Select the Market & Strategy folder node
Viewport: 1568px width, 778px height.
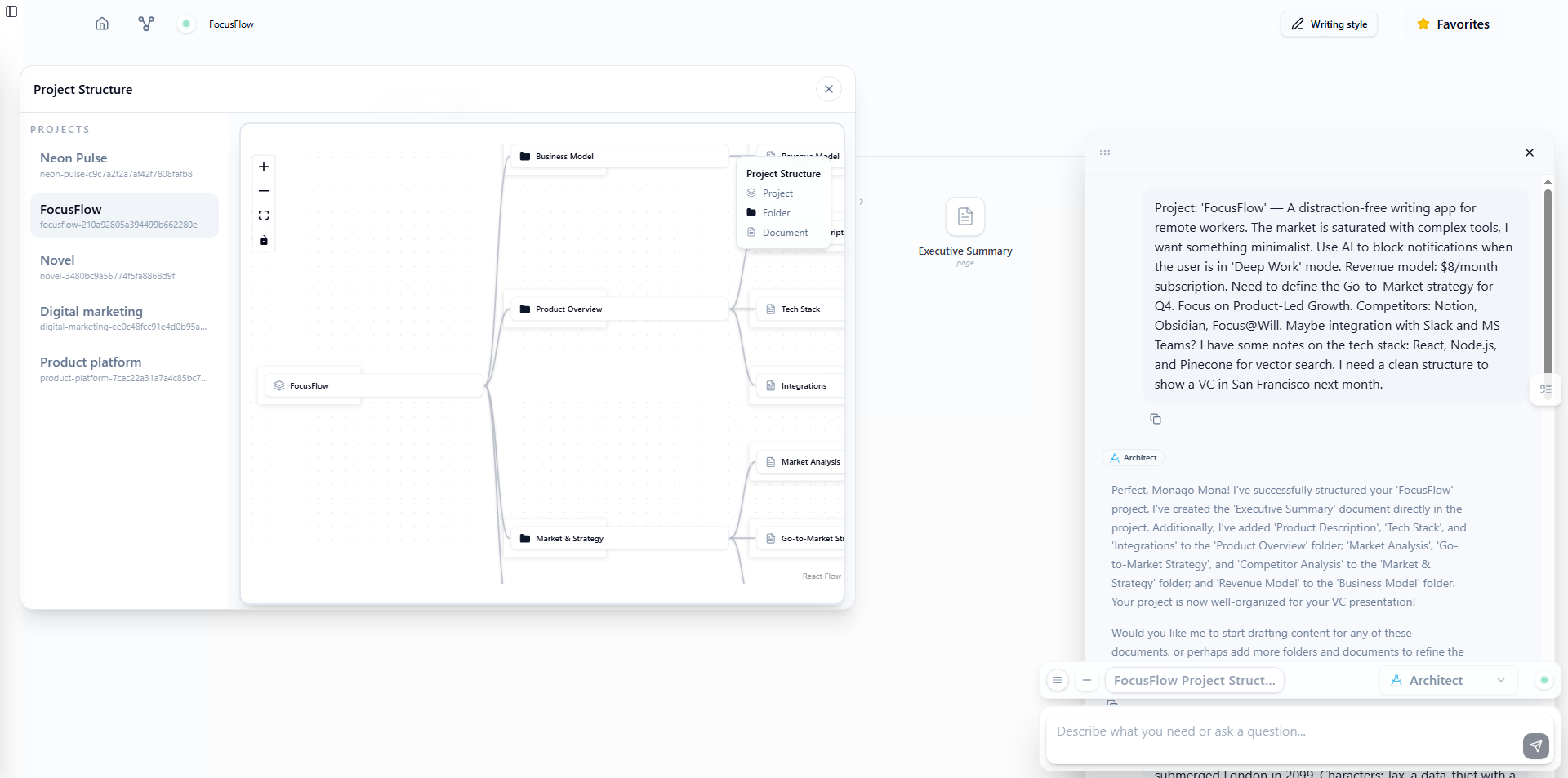pos(619,539)
